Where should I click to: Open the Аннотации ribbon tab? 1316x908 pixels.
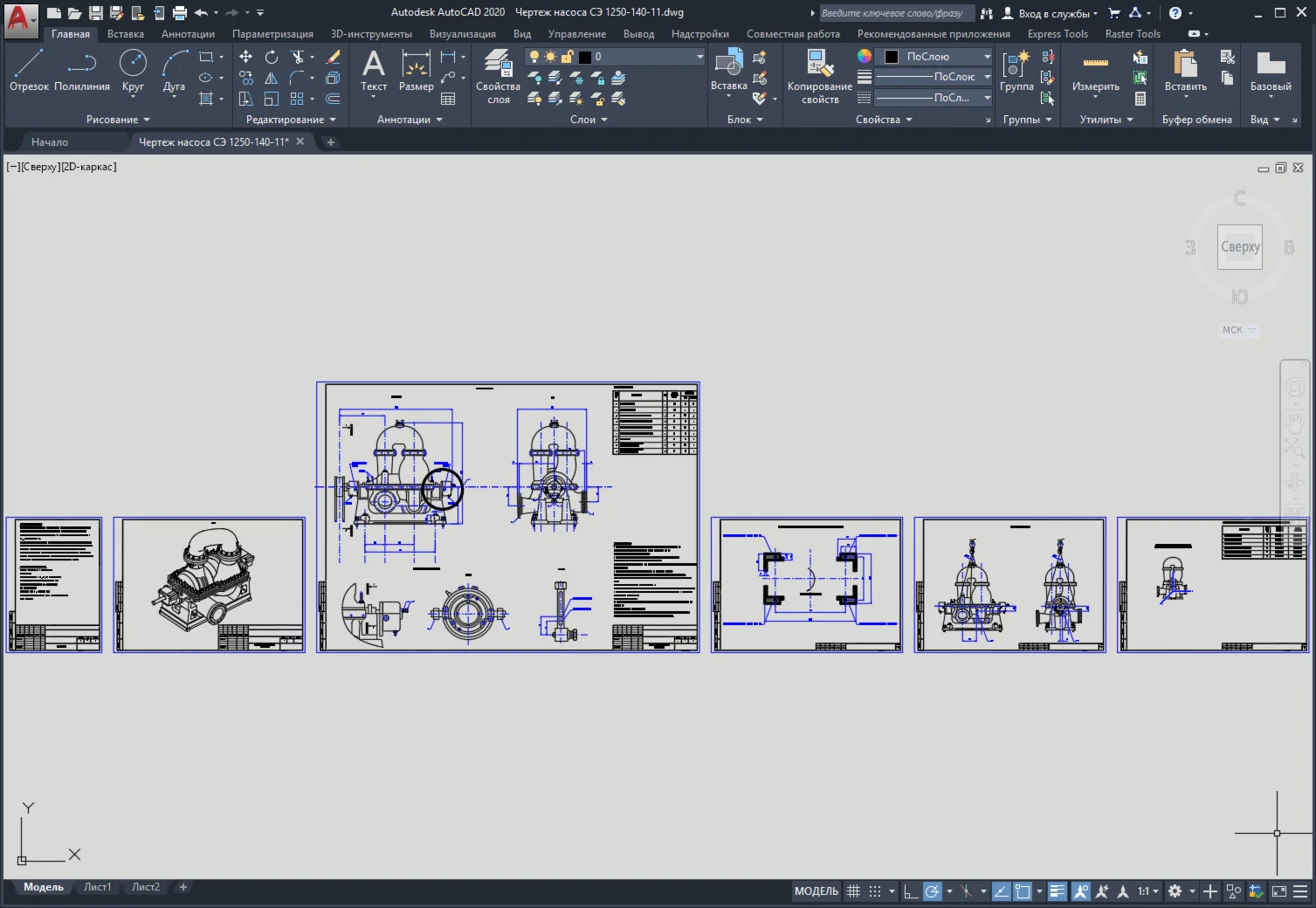[x=188, y=34]
